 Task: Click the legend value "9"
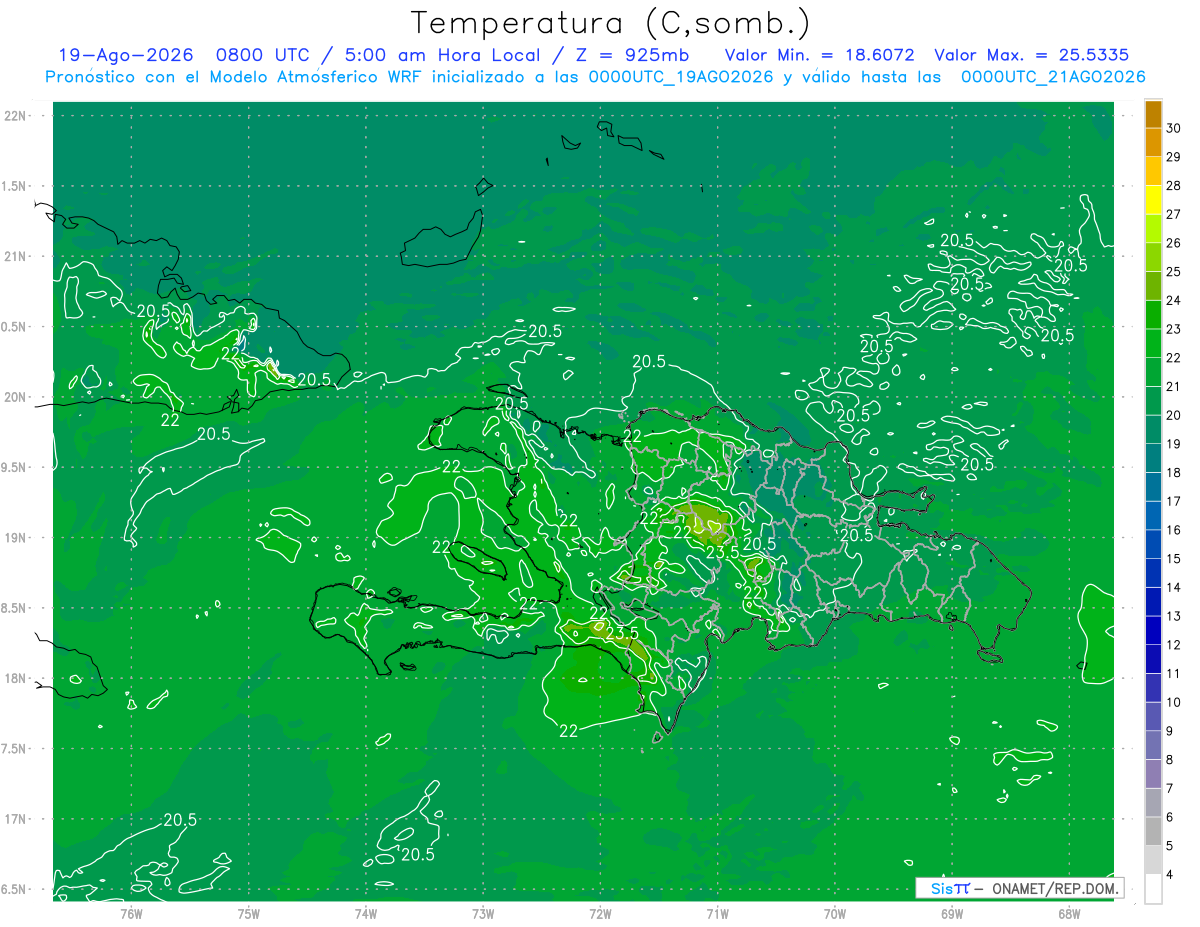click(x=1170, y=731)
